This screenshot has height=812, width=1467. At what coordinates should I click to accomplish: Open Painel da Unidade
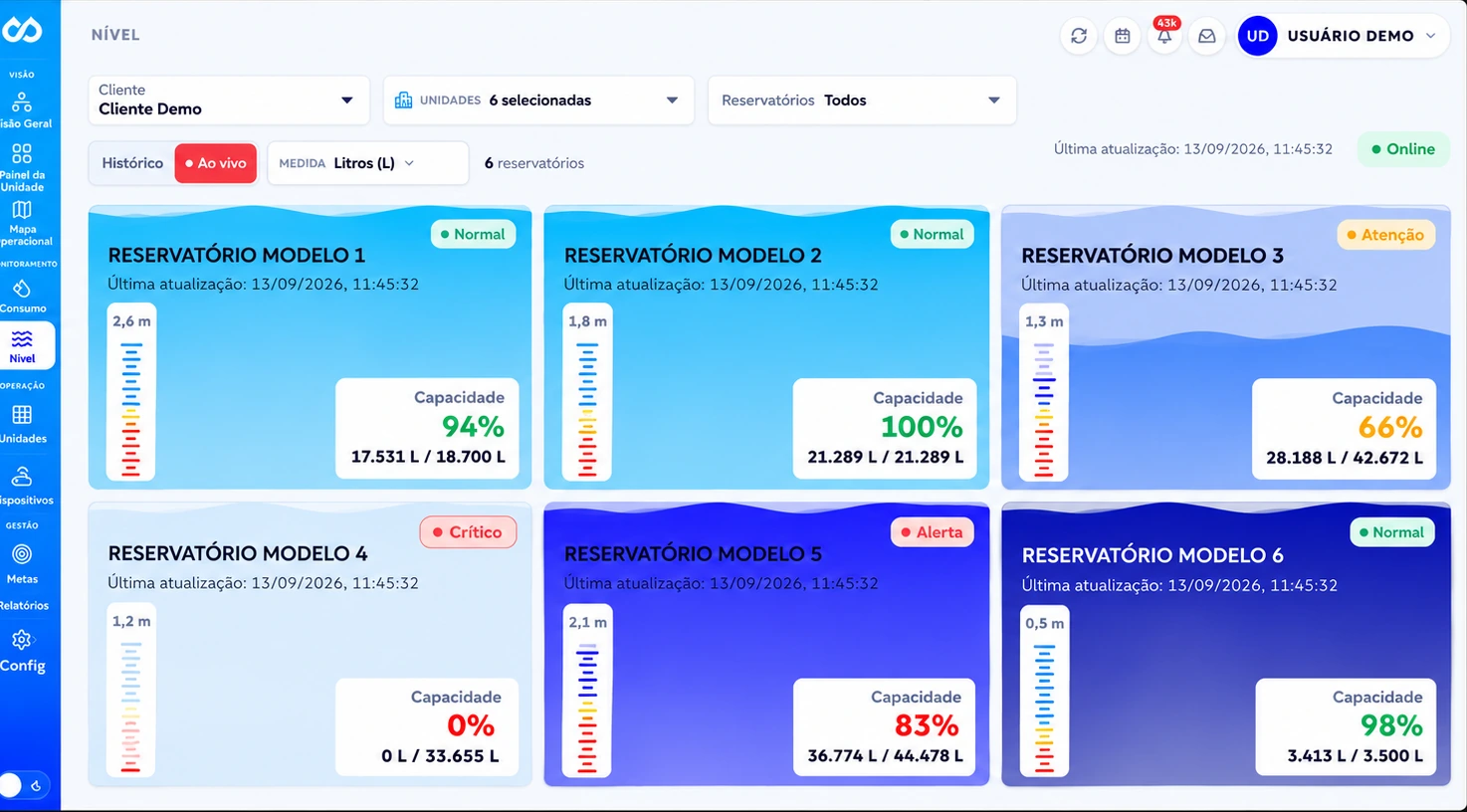[x=22, y=167]
